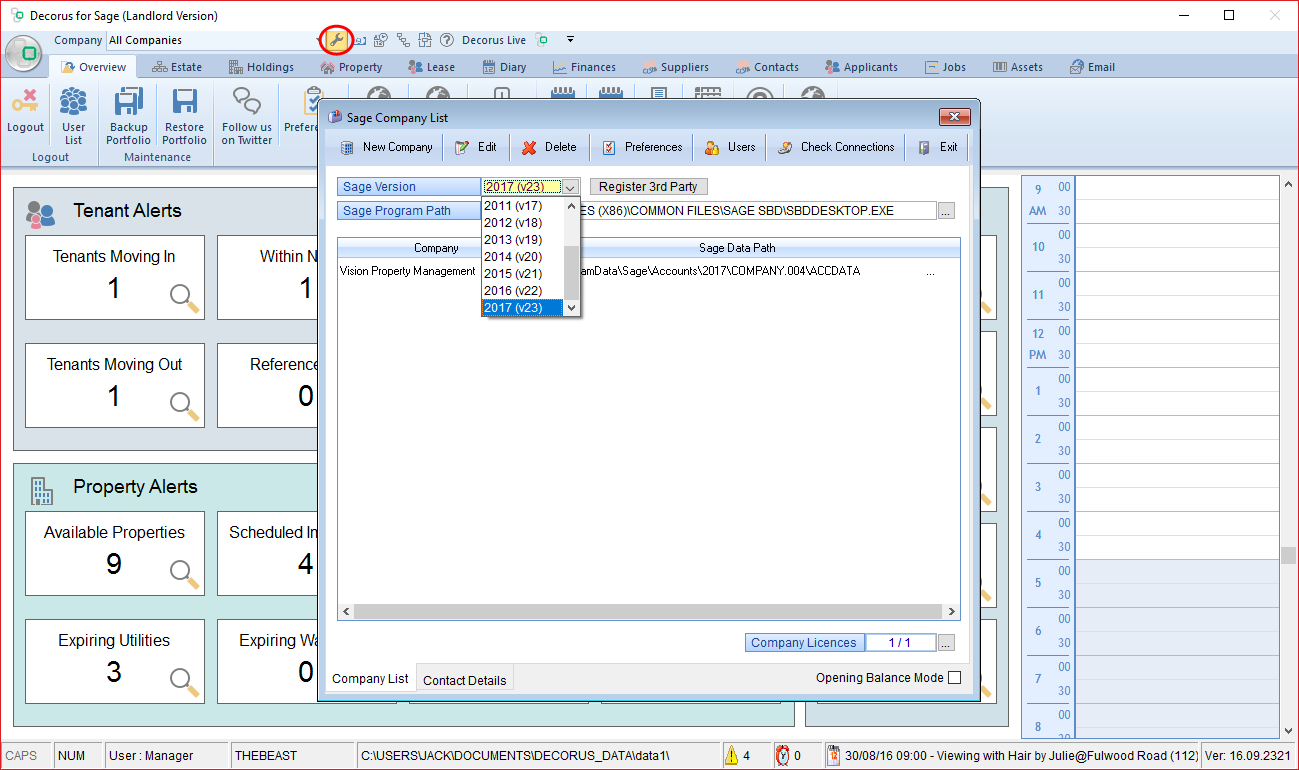1299x770 pixels.
Task: Open the round Decorus application menu button
Action: click(x=24, y=53)
